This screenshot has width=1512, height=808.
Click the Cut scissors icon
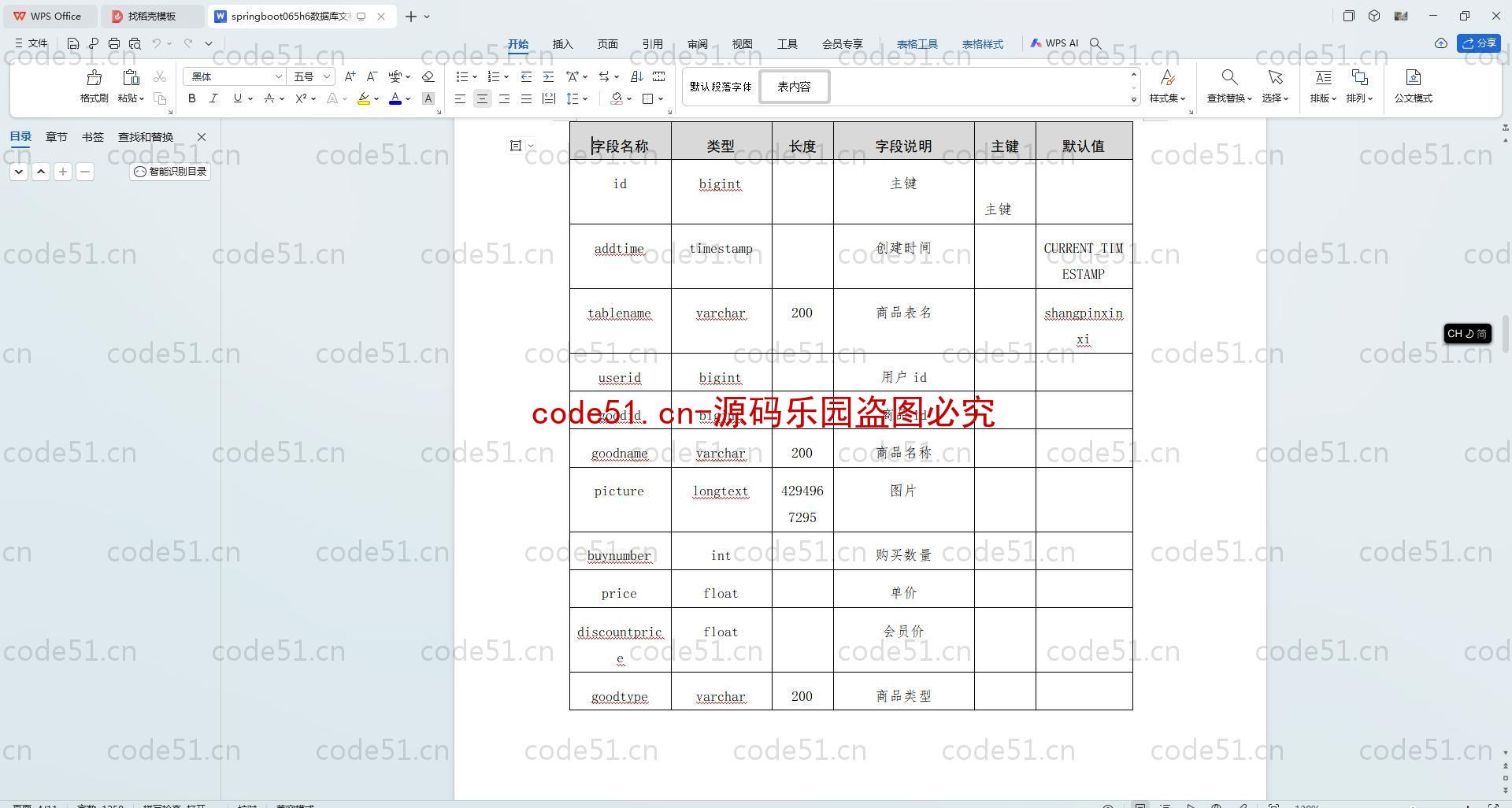coord(160,76)
